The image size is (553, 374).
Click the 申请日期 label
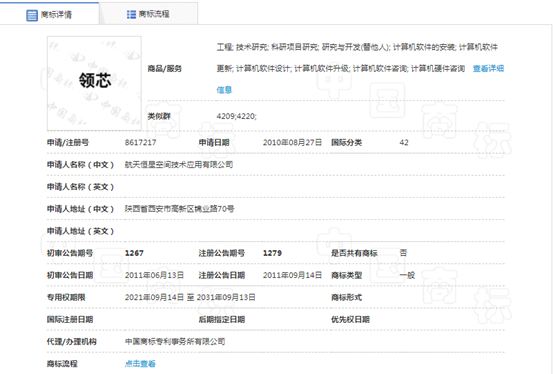tap(214, 143)
